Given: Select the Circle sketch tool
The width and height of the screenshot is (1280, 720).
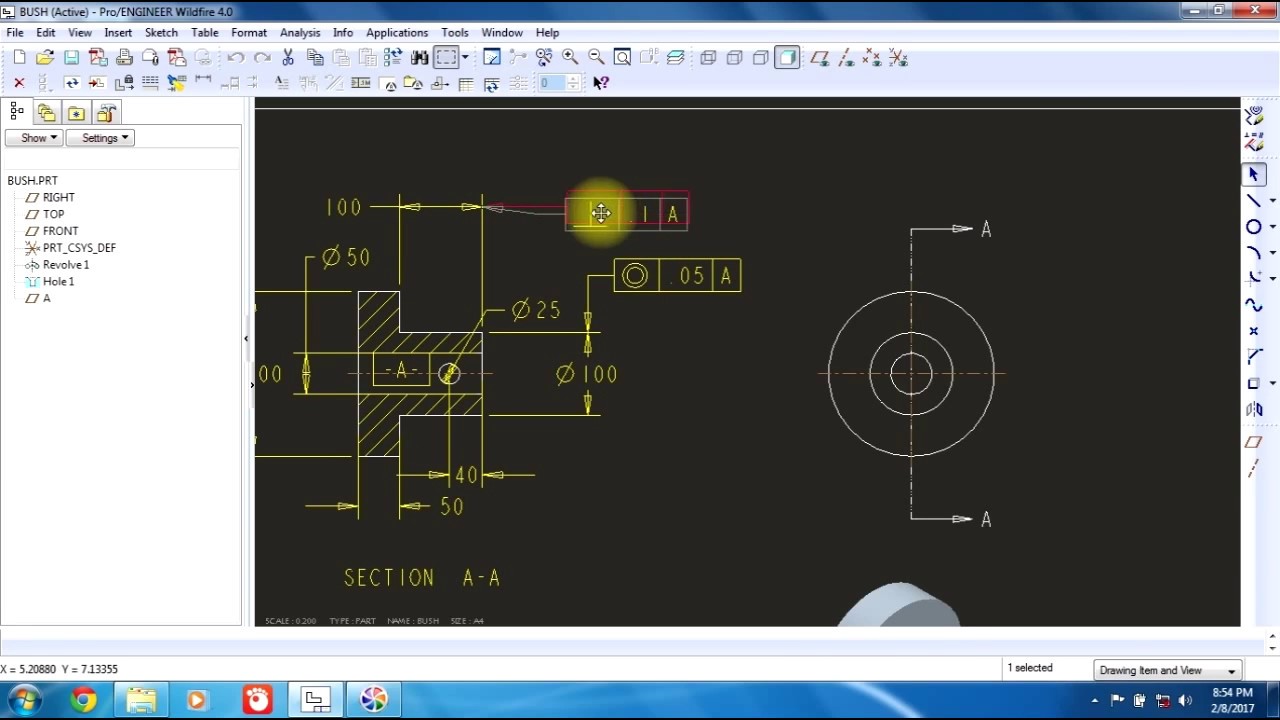Looking at the screenshot, I should coord(1254,227).
